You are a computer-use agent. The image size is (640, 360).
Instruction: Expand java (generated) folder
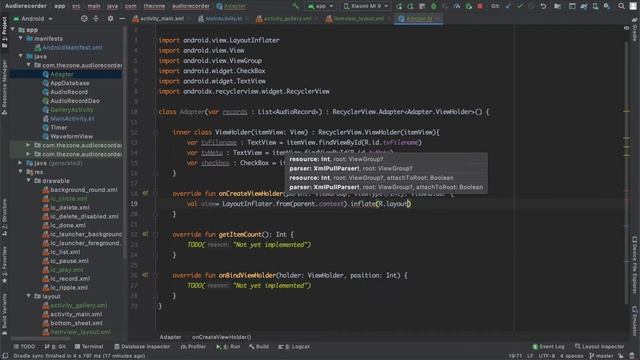click(21, 163)
